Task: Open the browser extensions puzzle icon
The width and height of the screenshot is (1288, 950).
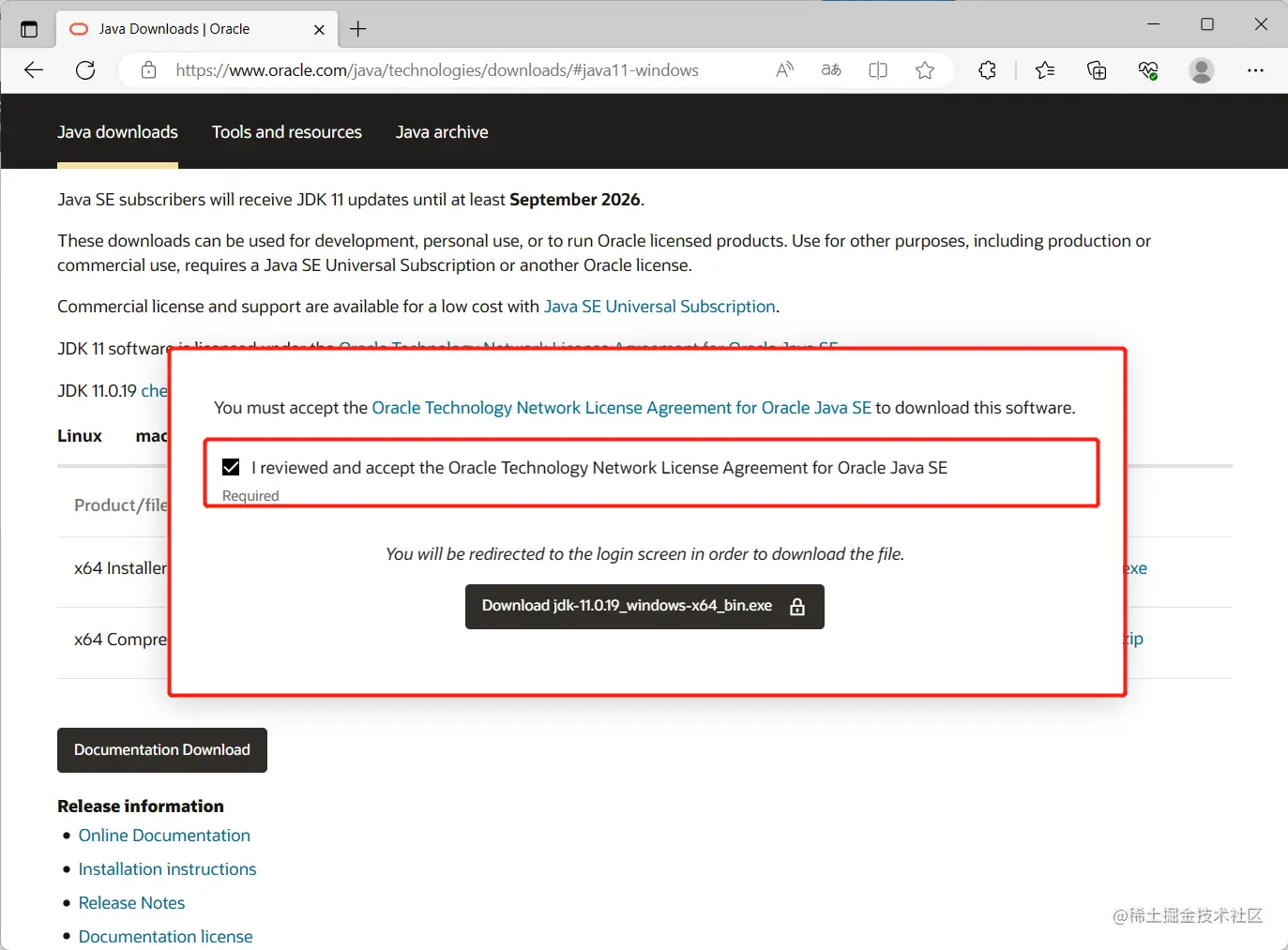Action: [x=987, y=70]
